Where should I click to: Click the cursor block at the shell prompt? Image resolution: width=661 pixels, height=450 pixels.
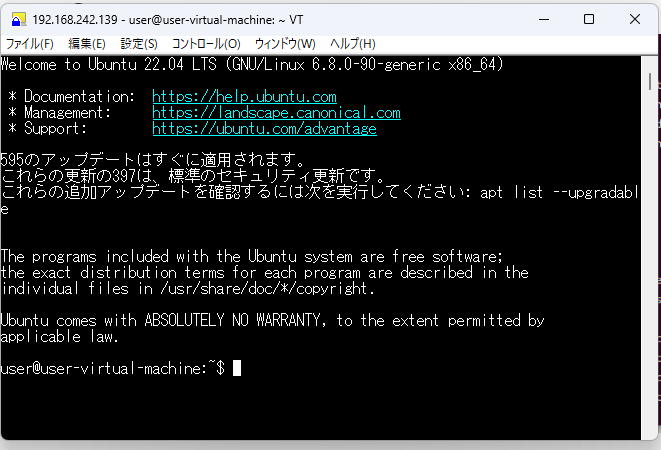point(237,369)
